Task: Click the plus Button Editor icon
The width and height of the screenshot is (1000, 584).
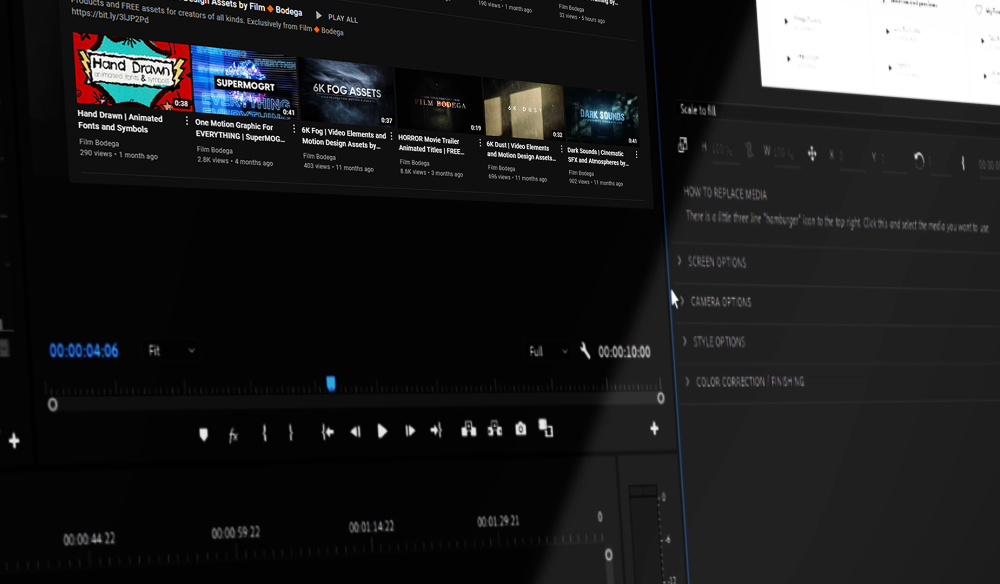Action: (x=654, y=428)
